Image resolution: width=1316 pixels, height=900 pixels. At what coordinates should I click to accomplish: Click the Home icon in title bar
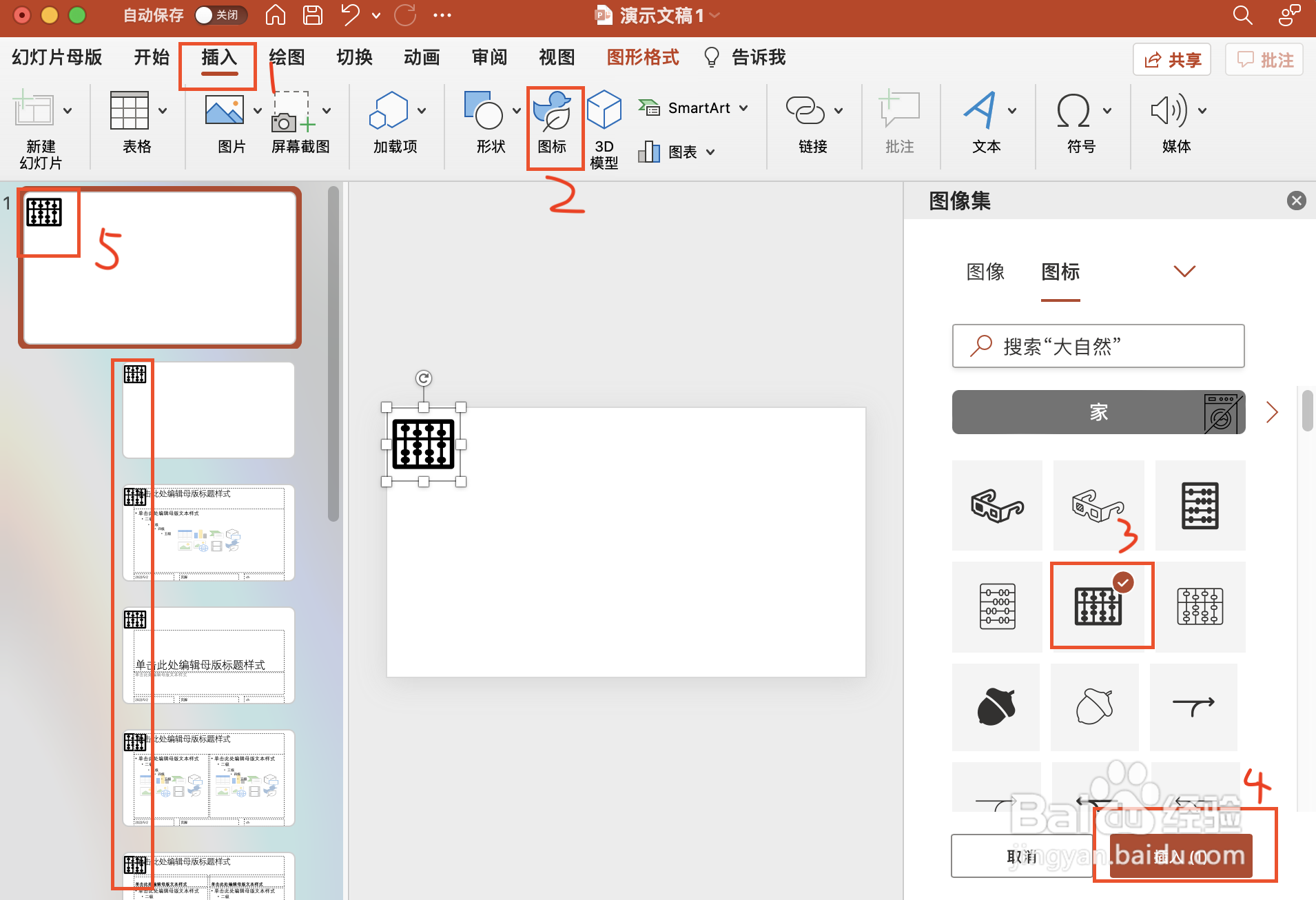click(x=276, y=15)
